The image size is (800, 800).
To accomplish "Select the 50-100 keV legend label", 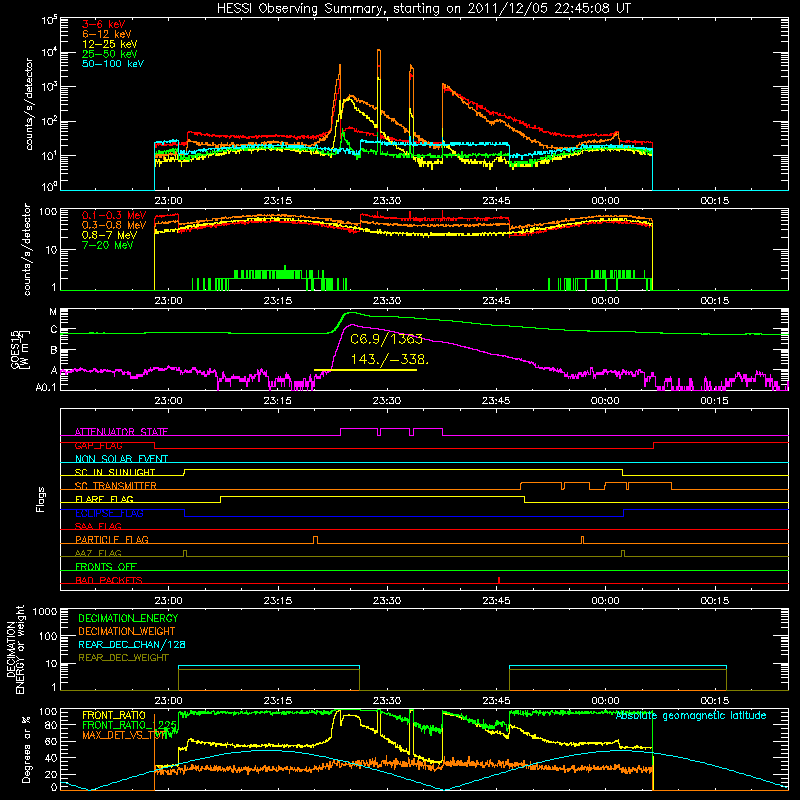I will pos(113,64).
